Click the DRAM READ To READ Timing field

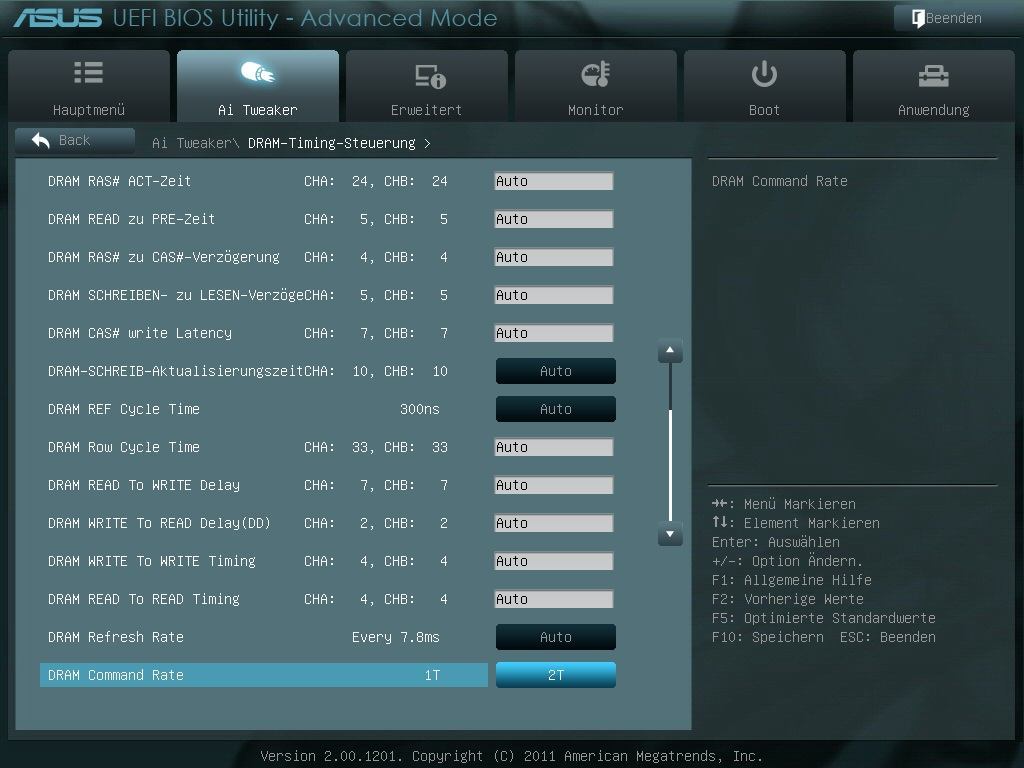coord(554,599)
